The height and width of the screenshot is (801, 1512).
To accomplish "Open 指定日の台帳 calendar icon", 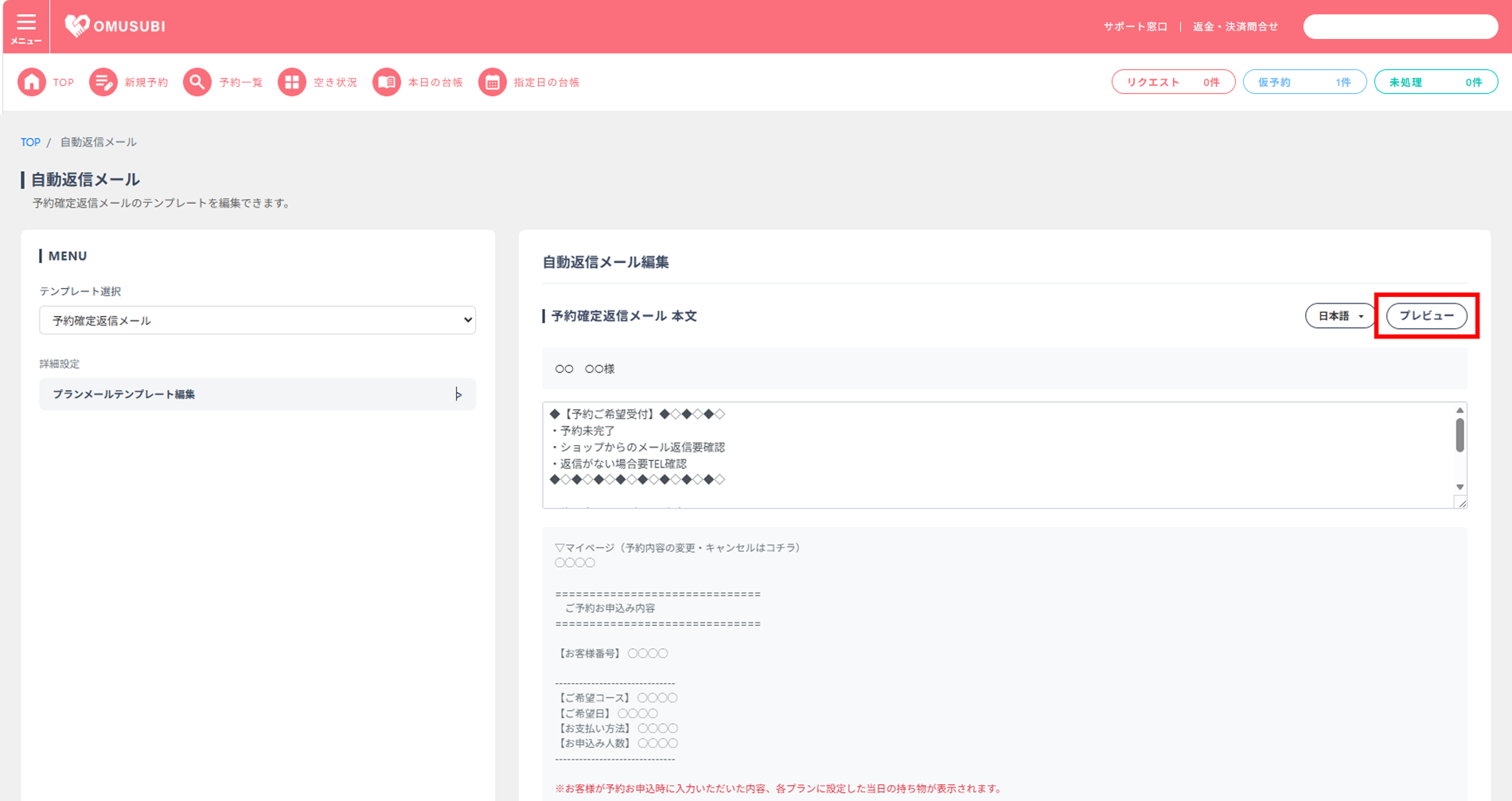I will click(x=493, y=82).
